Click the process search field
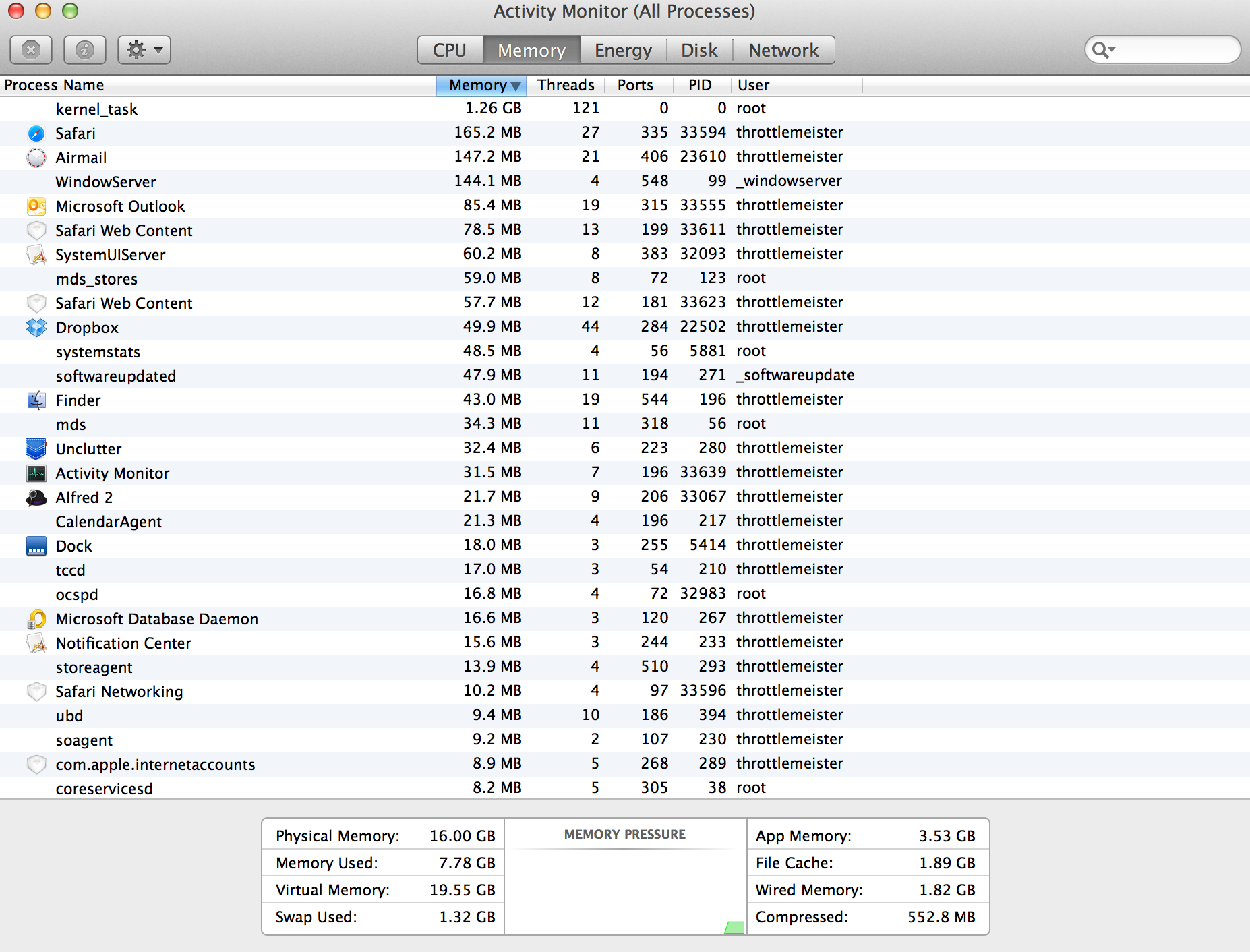Screen dimensions: 1250x952 coord(1163,50)
